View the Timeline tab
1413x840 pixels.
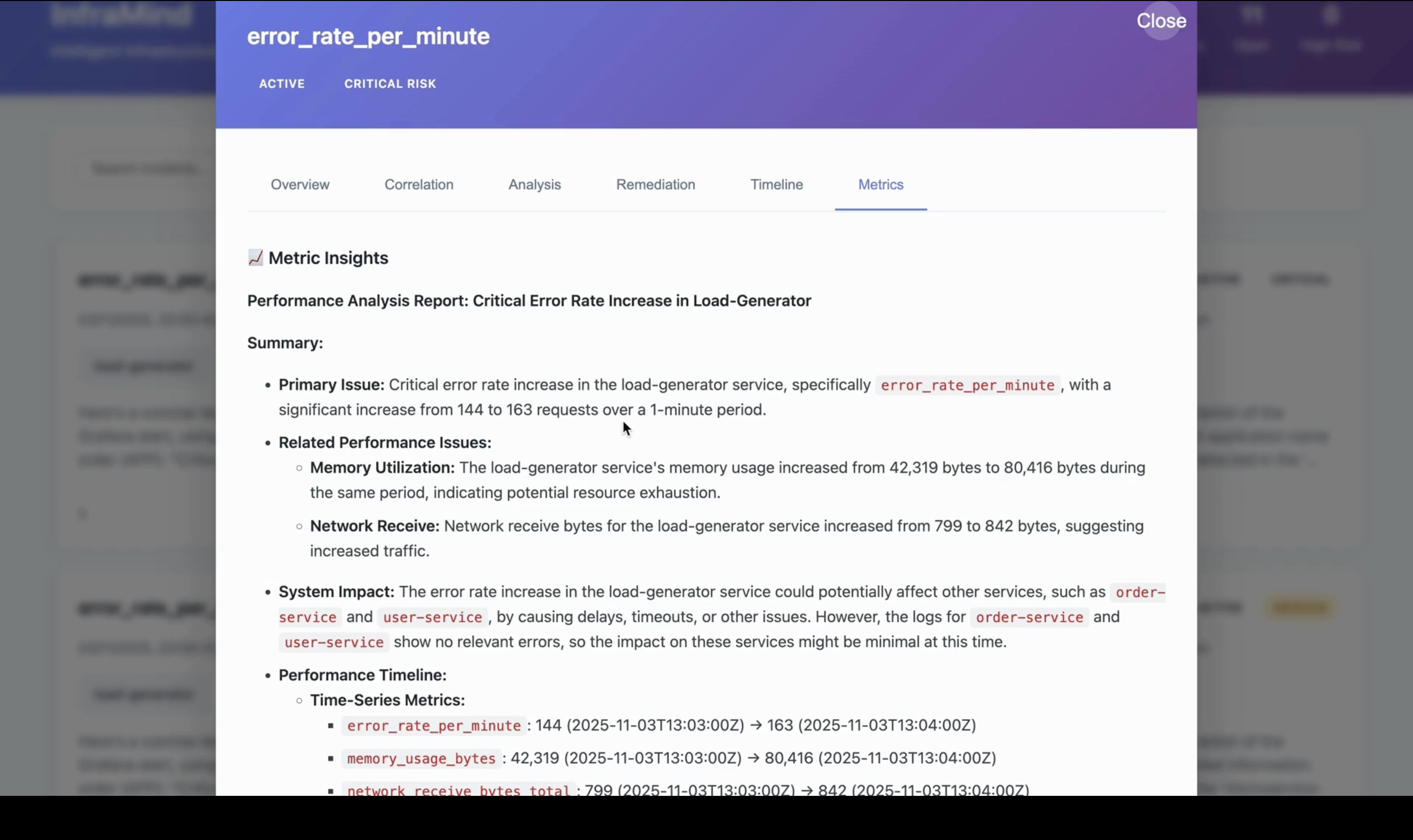pos(776,184)
